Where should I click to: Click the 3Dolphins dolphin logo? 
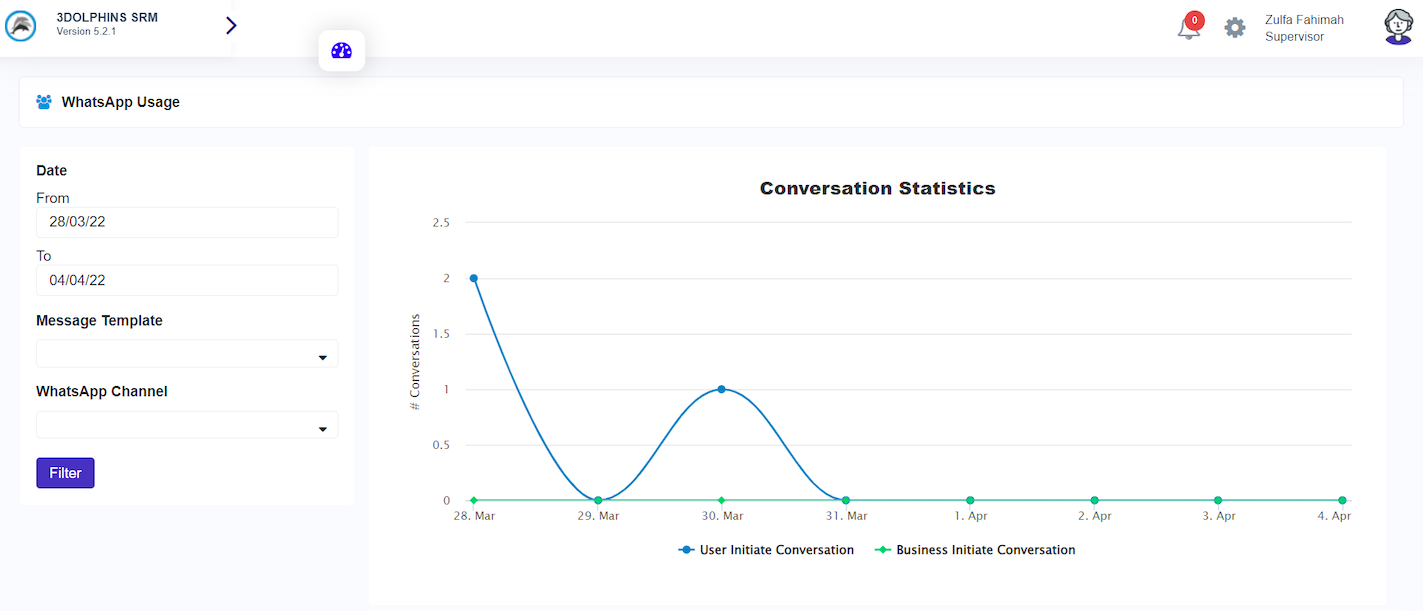pos(21,26)
